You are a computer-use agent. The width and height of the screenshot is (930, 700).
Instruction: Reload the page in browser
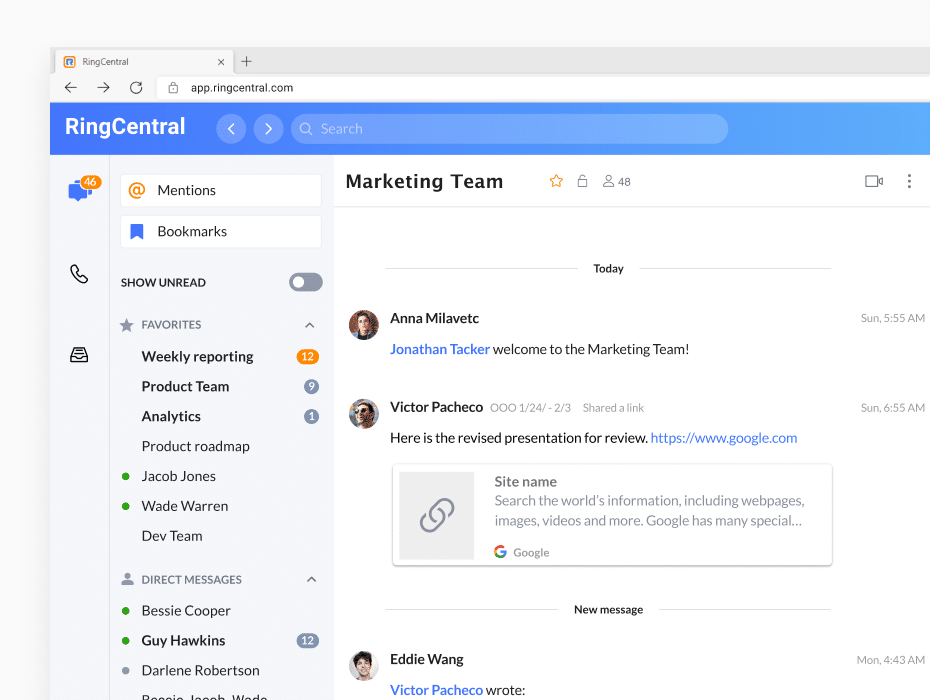point(136,88)
